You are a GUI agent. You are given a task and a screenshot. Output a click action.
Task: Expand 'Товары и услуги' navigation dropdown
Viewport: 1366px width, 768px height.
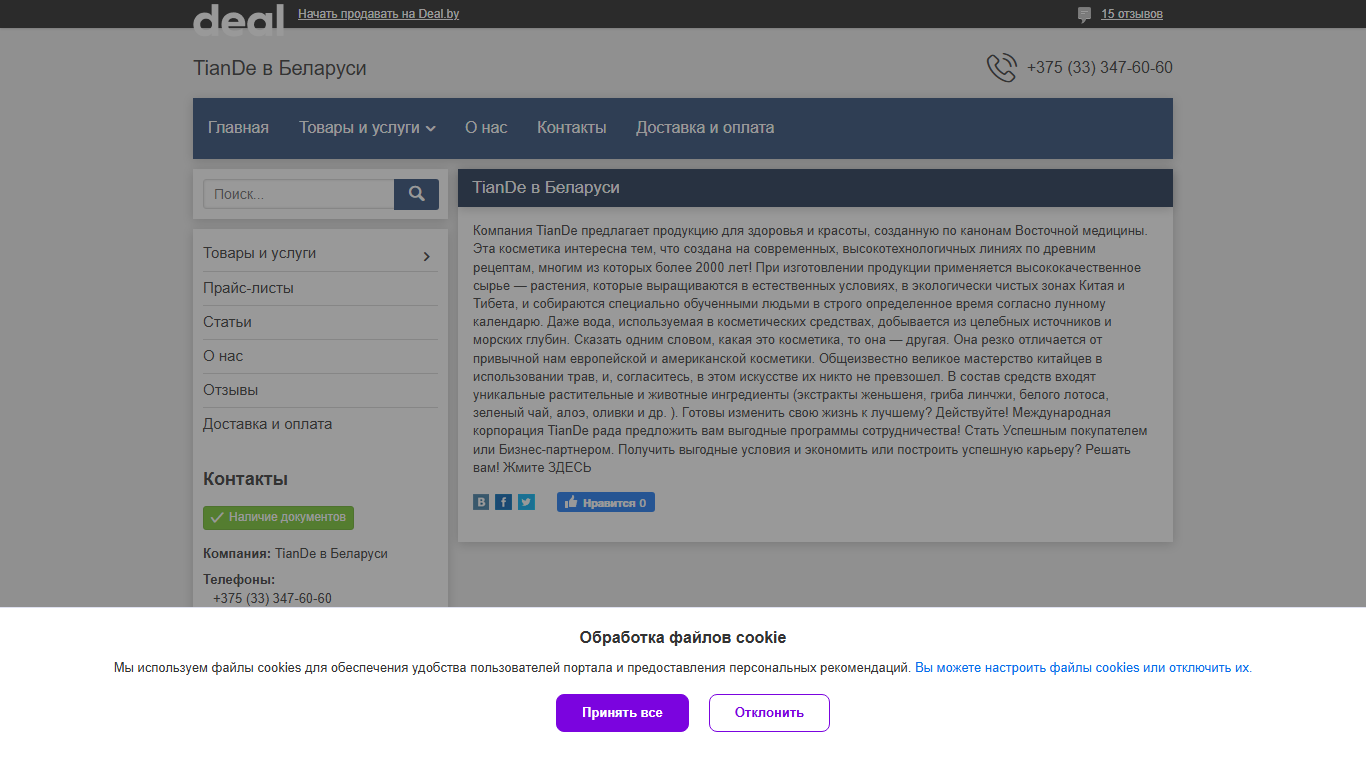tap(367, 128)
